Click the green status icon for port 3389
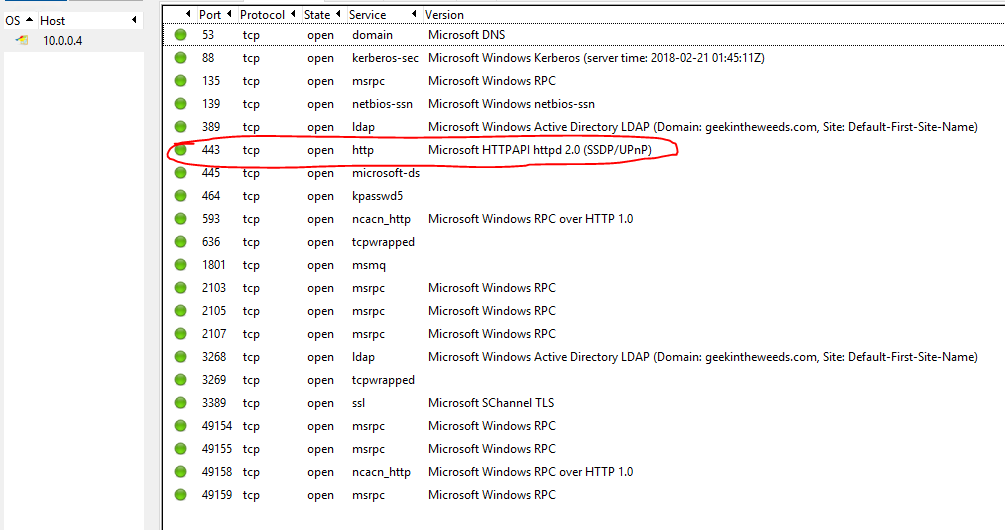This screenshot has height=530, width=1005. (x=181, y=403)
